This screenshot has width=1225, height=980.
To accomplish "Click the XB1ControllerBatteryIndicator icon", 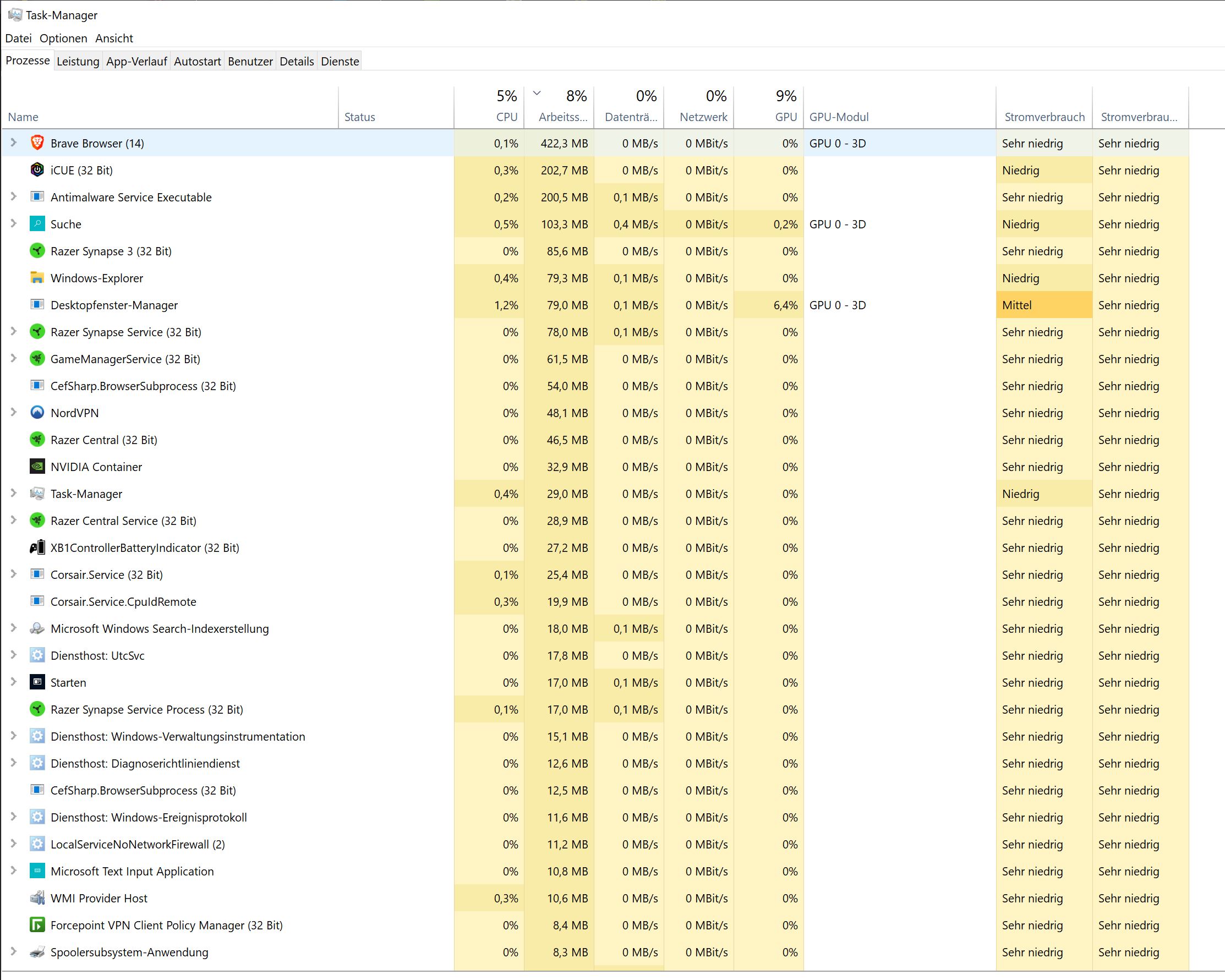I will tap(37, 548).
